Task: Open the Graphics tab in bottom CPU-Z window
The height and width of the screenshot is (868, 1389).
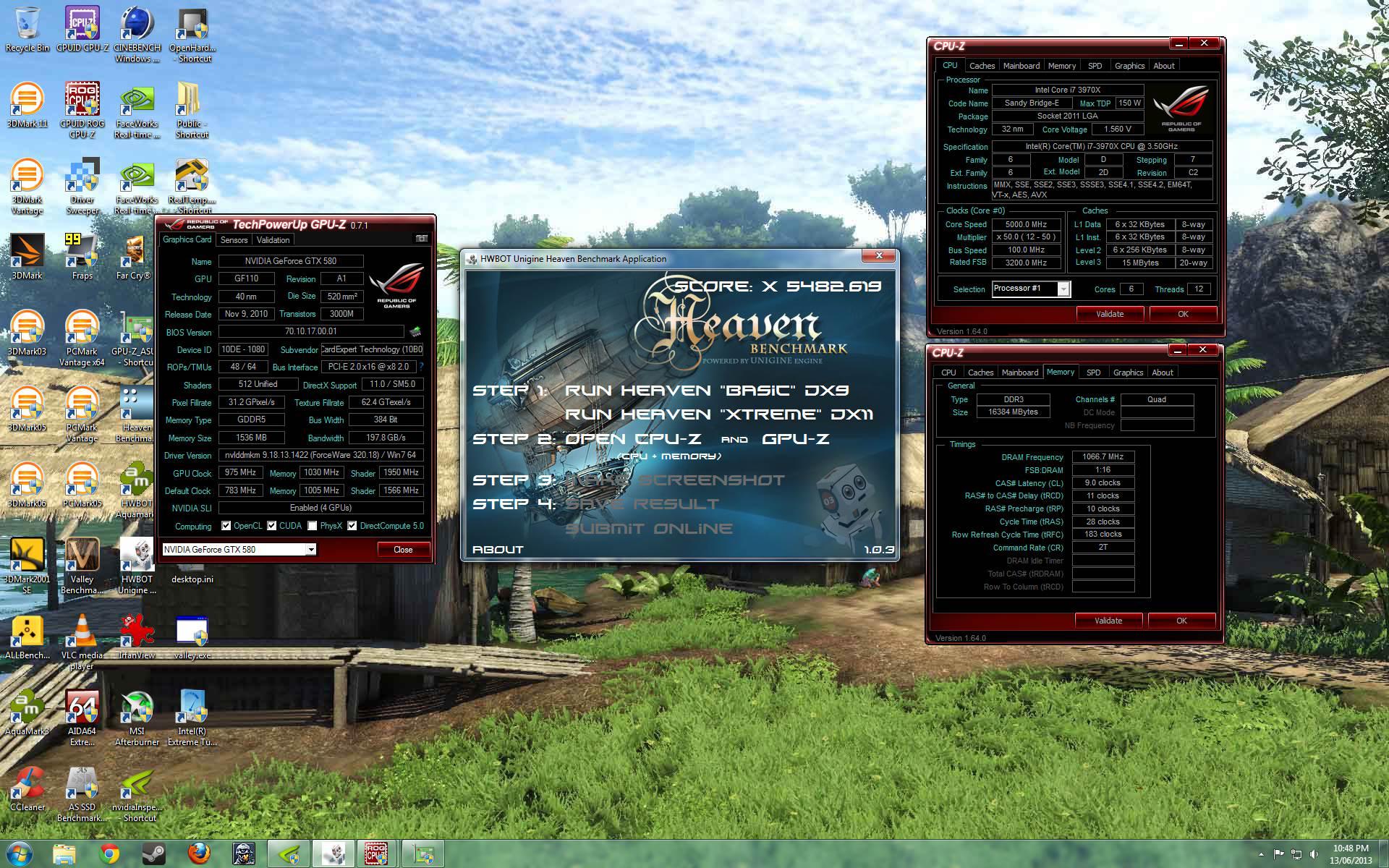Action: pyautogui.click(x=1128, y=373)
